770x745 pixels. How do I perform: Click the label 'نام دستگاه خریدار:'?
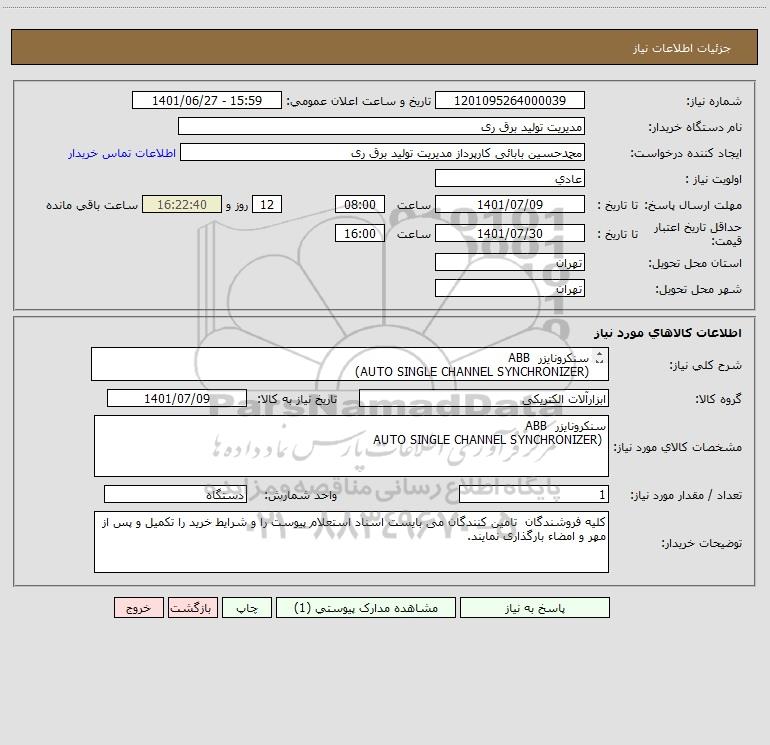pyautogui.click(x=695, y=127)
